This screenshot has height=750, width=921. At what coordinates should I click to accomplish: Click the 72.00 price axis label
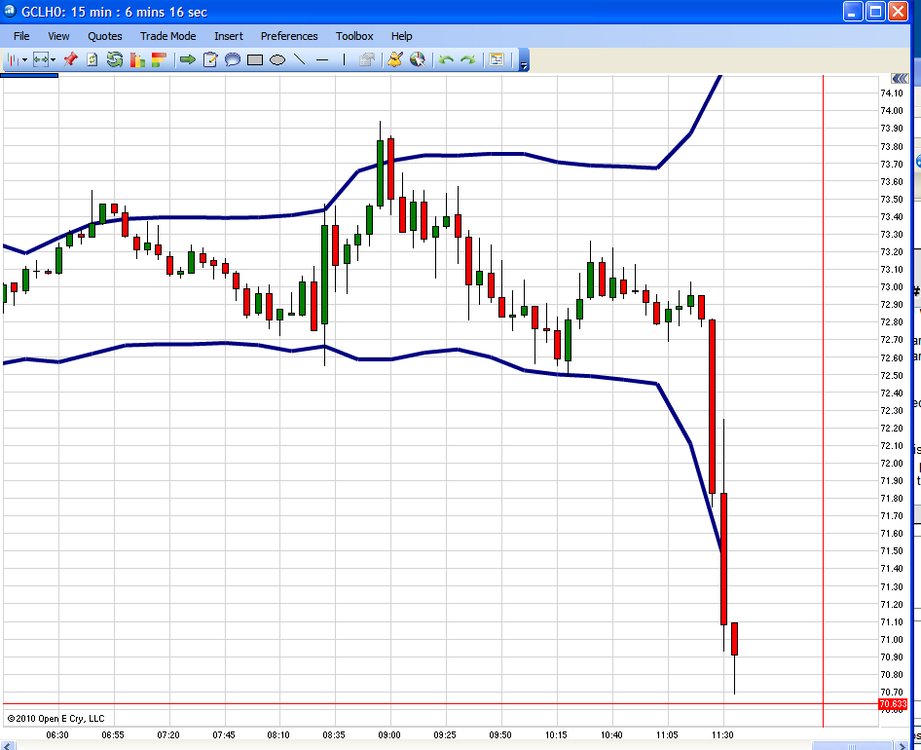click(891, 463)
